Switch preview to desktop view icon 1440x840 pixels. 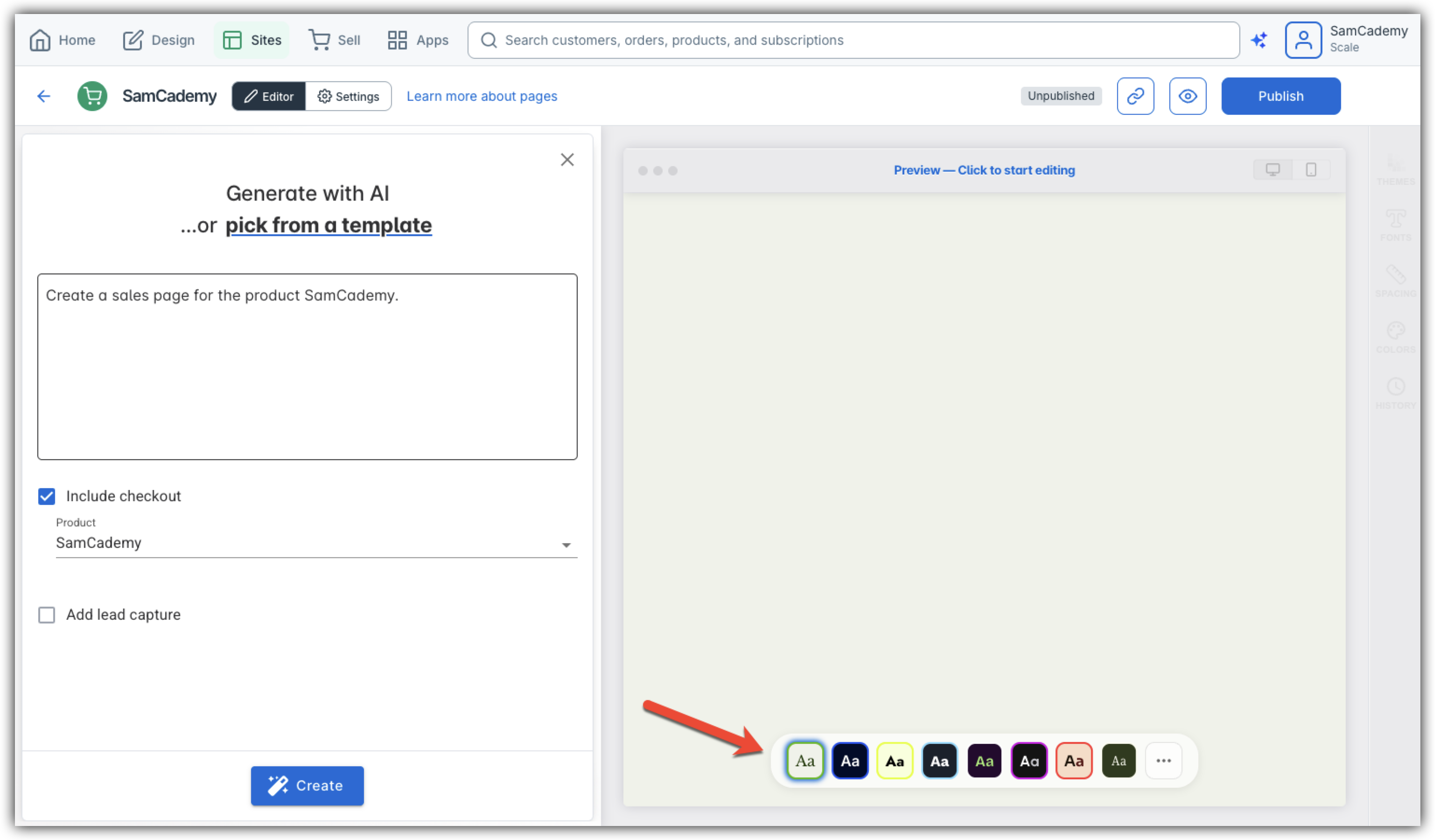point(1272,170)
